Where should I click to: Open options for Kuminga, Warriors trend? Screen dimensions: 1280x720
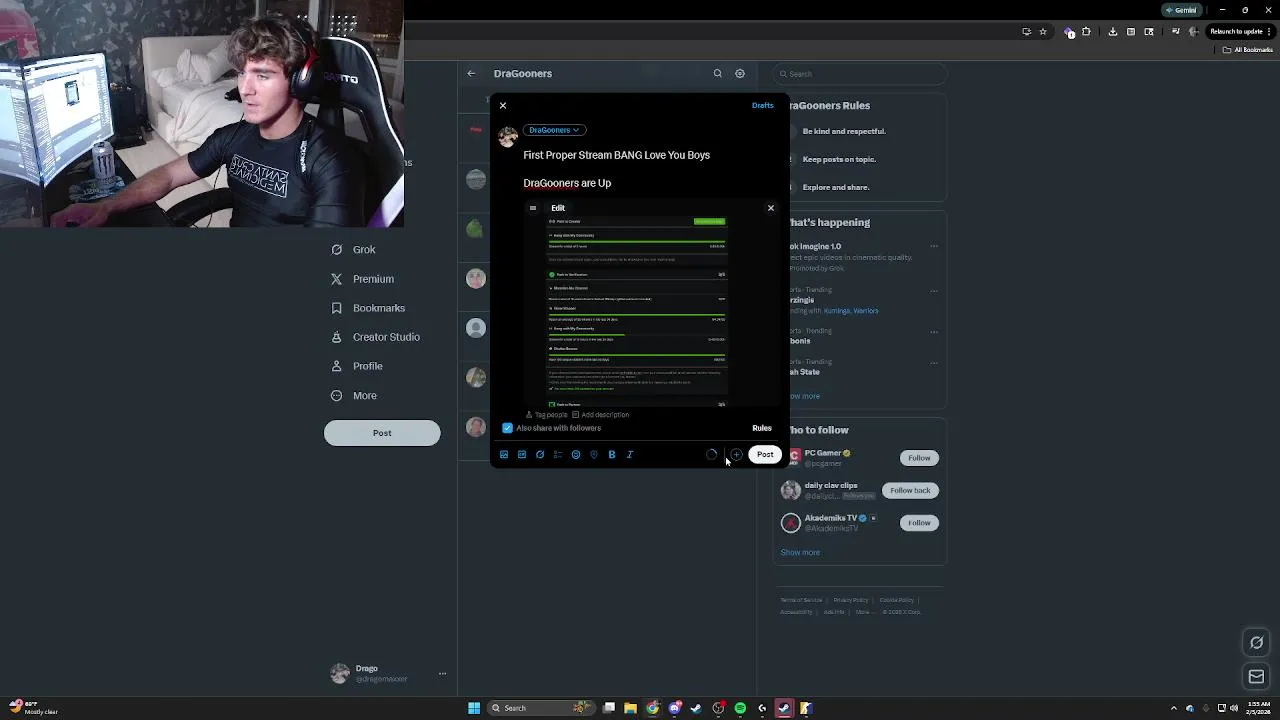pos(934,291)
